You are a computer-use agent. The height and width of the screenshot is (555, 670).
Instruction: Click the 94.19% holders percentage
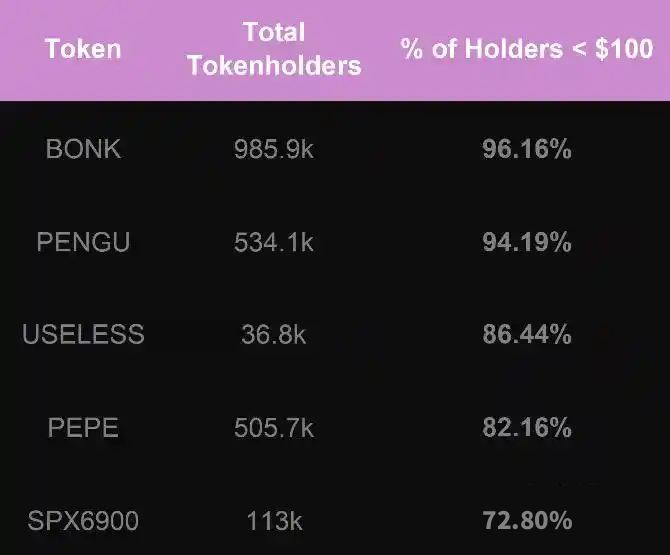(x=527, y=242)
